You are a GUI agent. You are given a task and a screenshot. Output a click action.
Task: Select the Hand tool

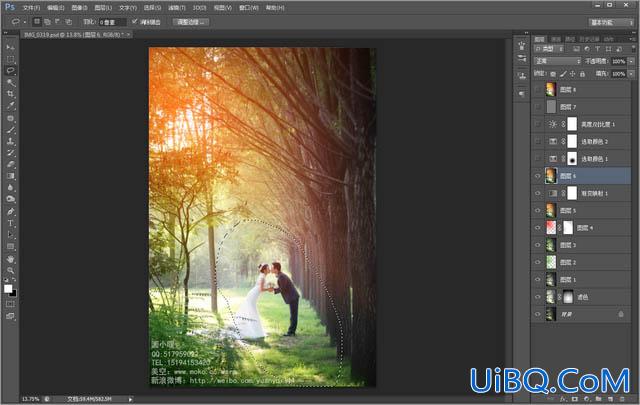click(11, 259)
